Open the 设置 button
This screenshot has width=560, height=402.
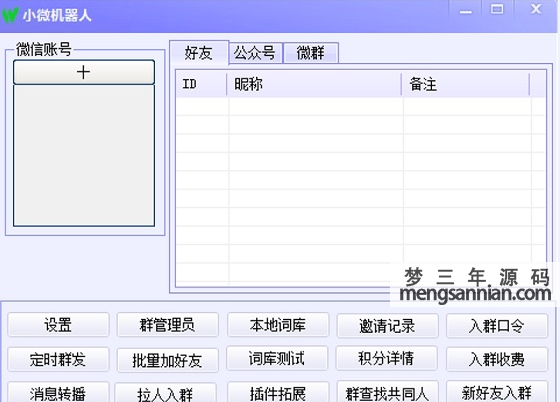pyautogui.click(x=58, y=325)
